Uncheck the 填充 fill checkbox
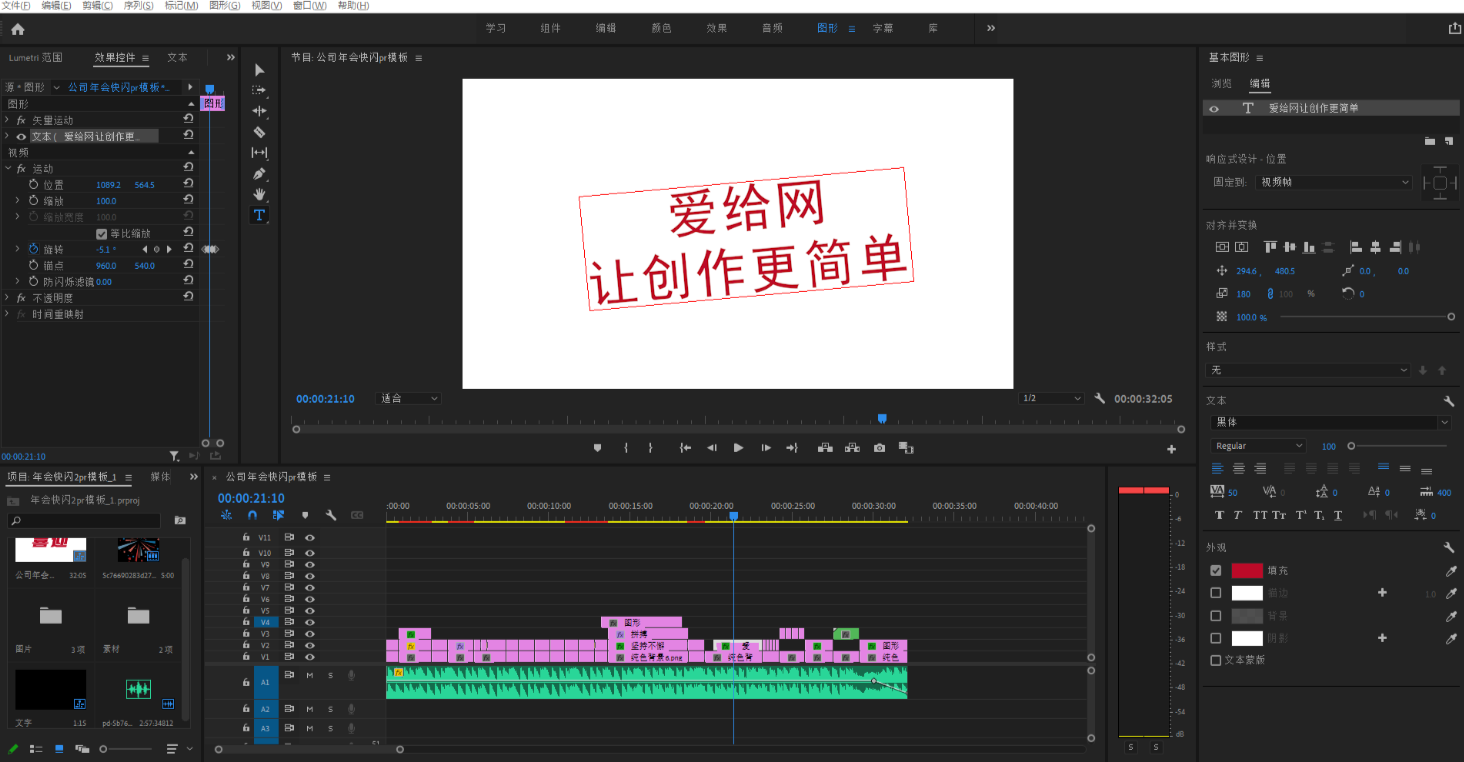This screenshot has height=762, width=1464. pyautogui.click(x=1216, y=571)
